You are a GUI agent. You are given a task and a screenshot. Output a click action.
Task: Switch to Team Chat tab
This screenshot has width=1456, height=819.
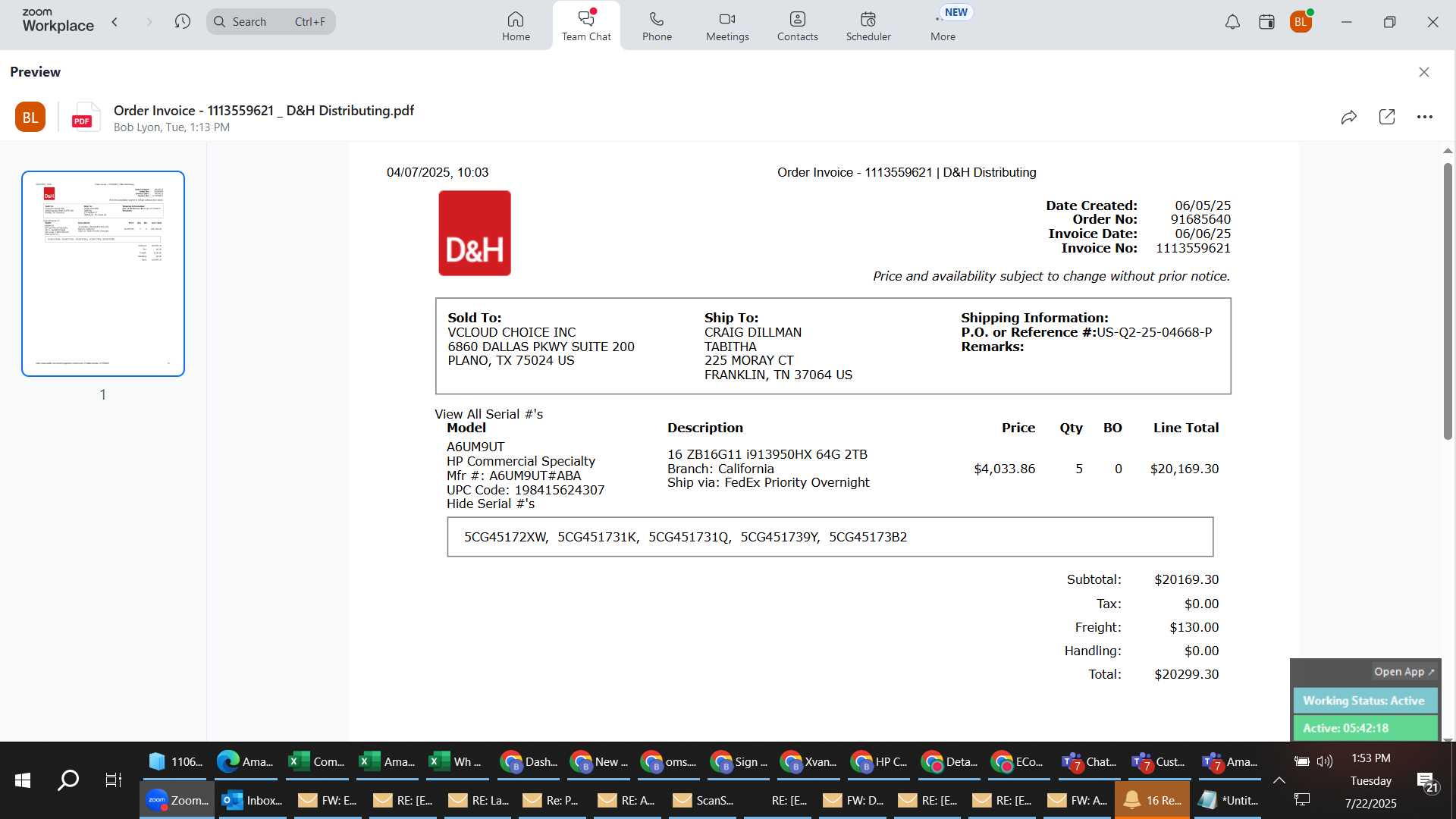pyautogui.click(x=586, y=26)
